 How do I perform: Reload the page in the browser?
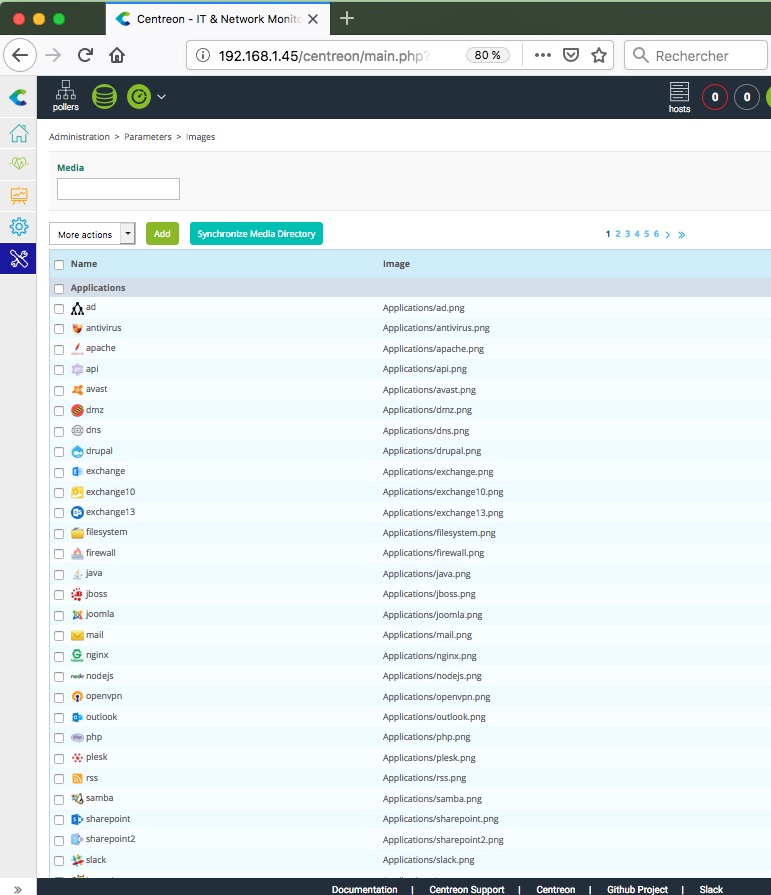pos(86,56)
